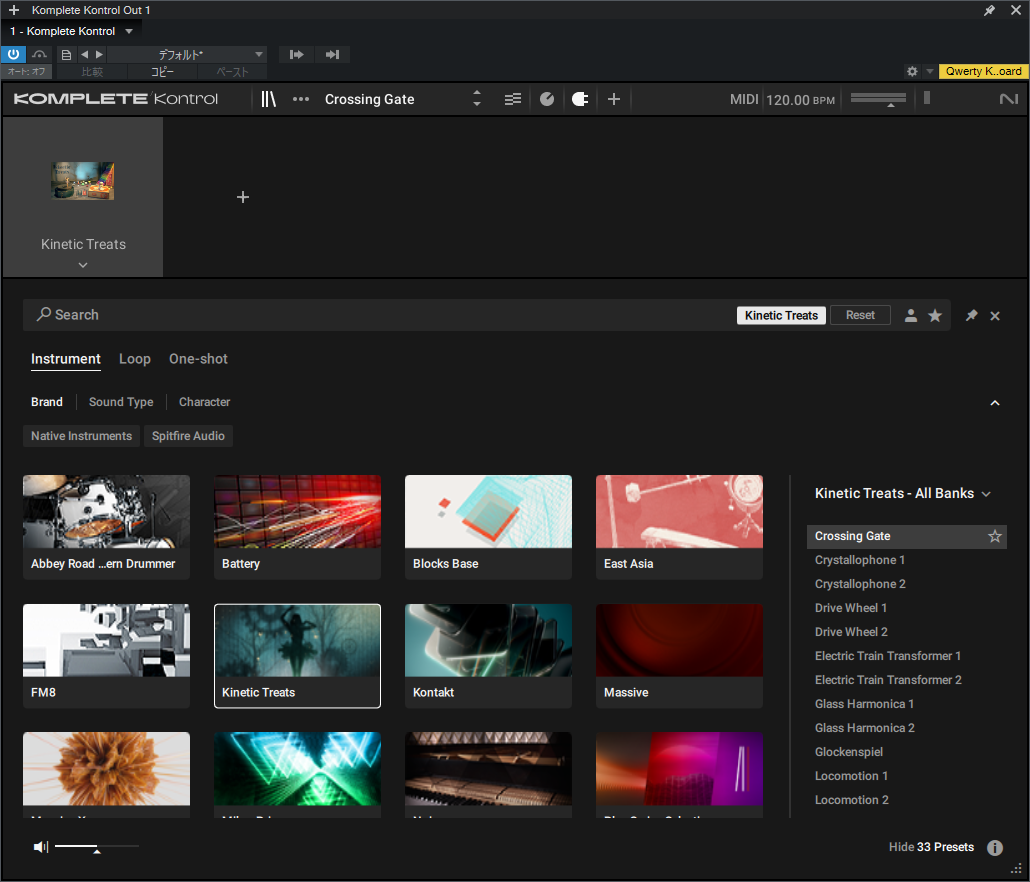This screenshot has height=882, width=1030.
Task: Click the Reset filter button
Action: (860, 315)
